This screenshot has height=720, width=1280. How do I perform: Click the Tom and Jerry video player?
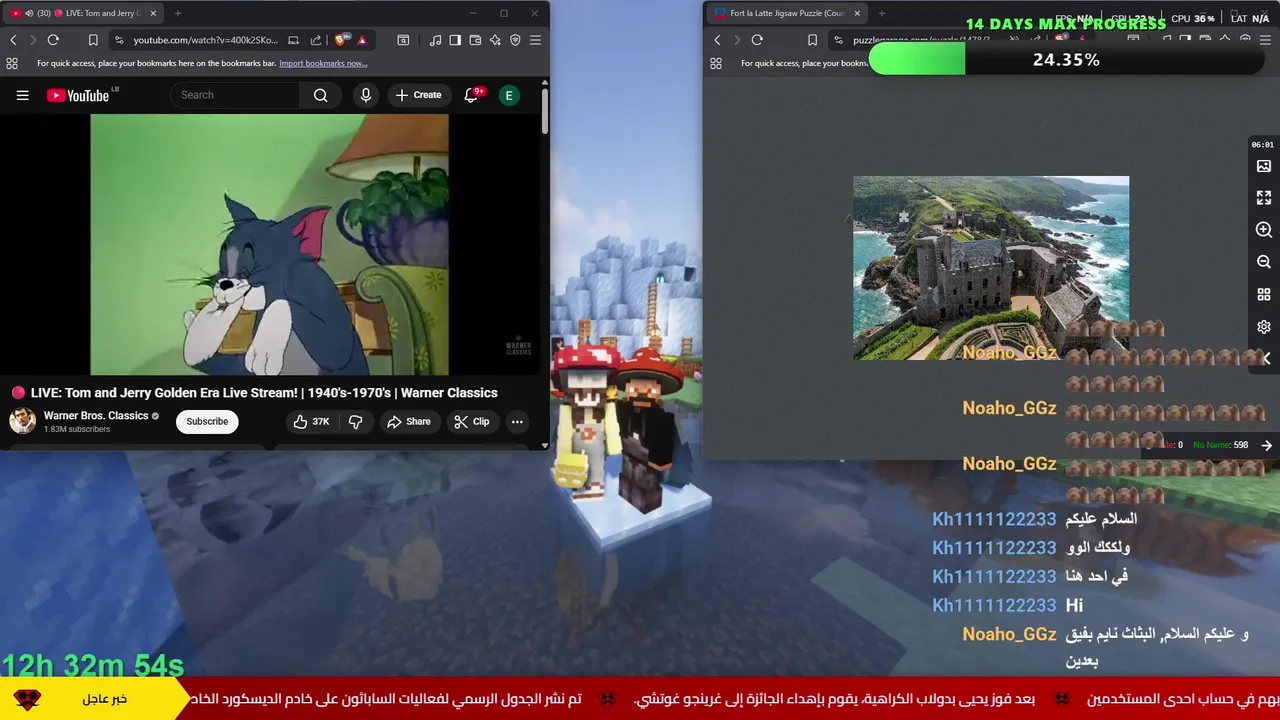(x=270, y=244)
